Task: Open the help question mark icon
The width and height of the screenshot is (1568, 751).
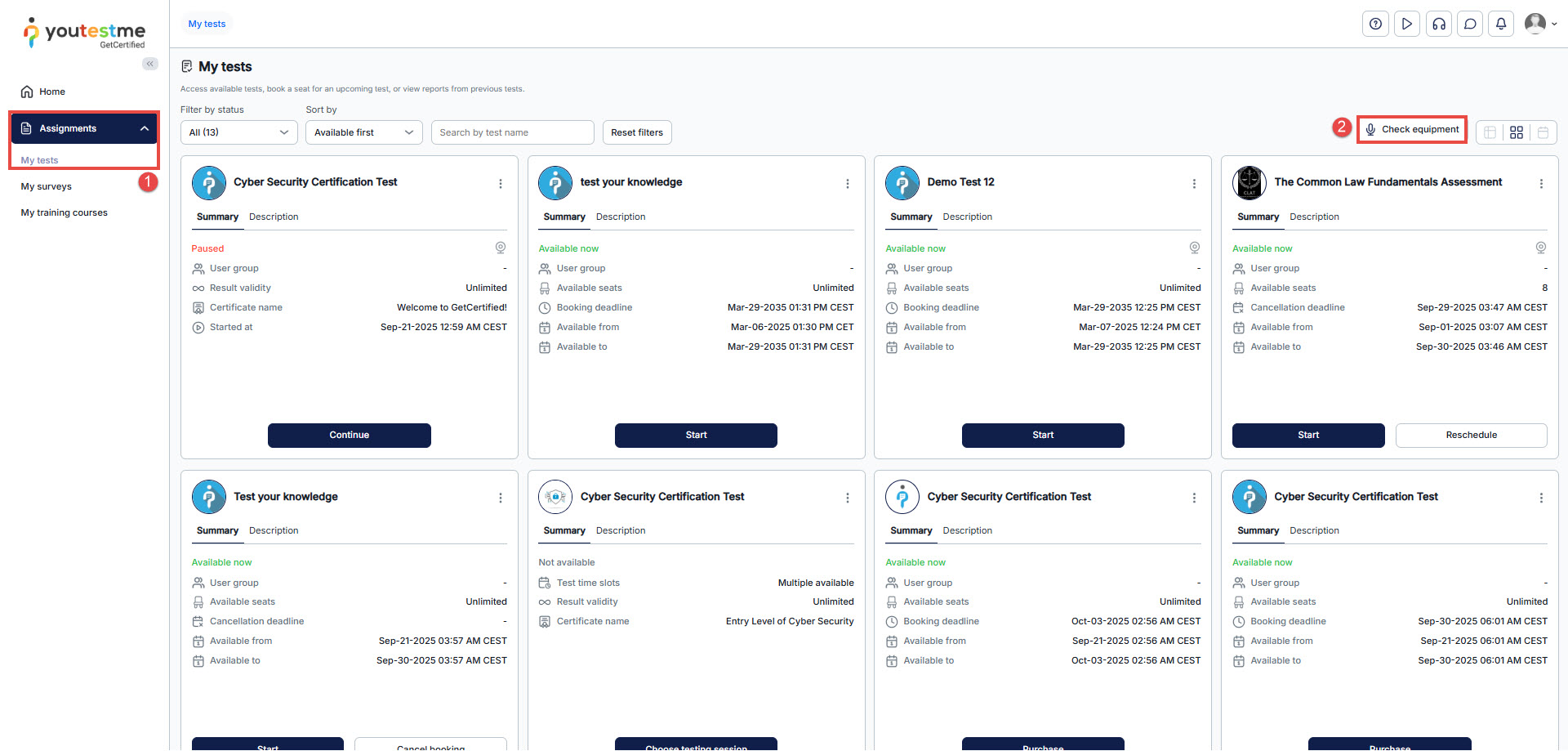Action: click(x=1375, y=24)
